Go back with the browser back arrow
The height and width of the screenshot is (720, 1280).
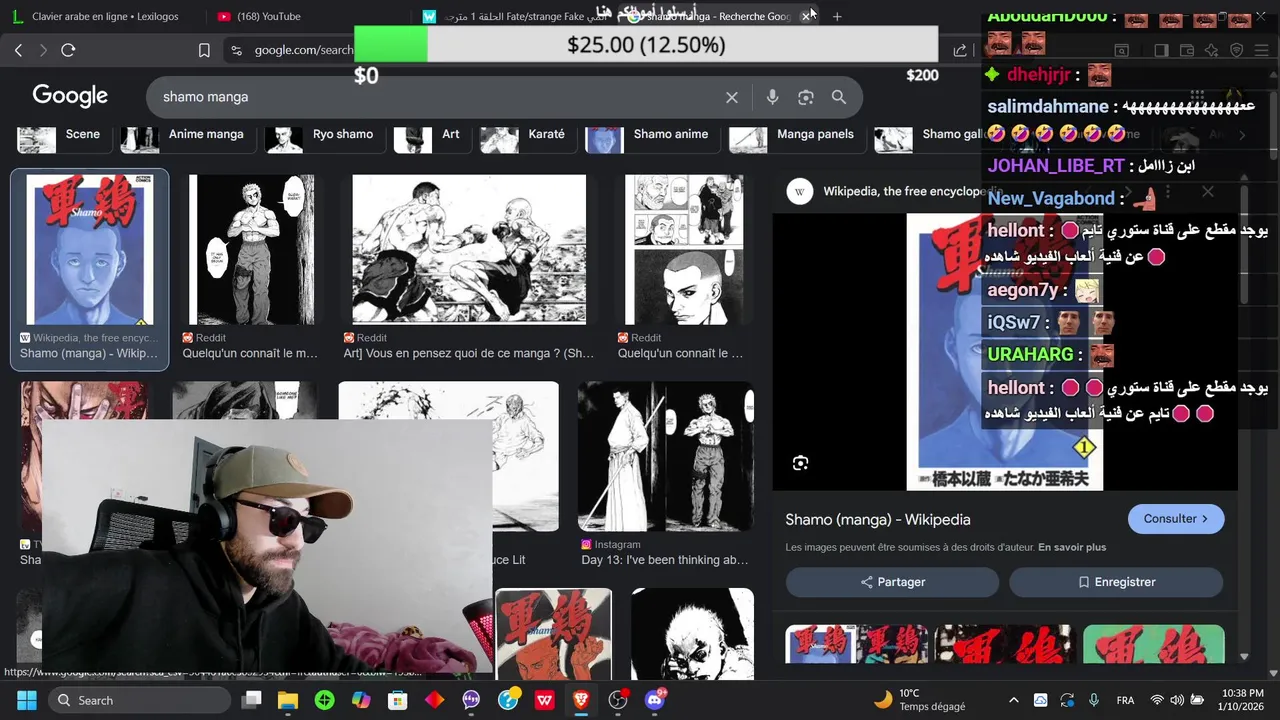click(x=18, y=50)
